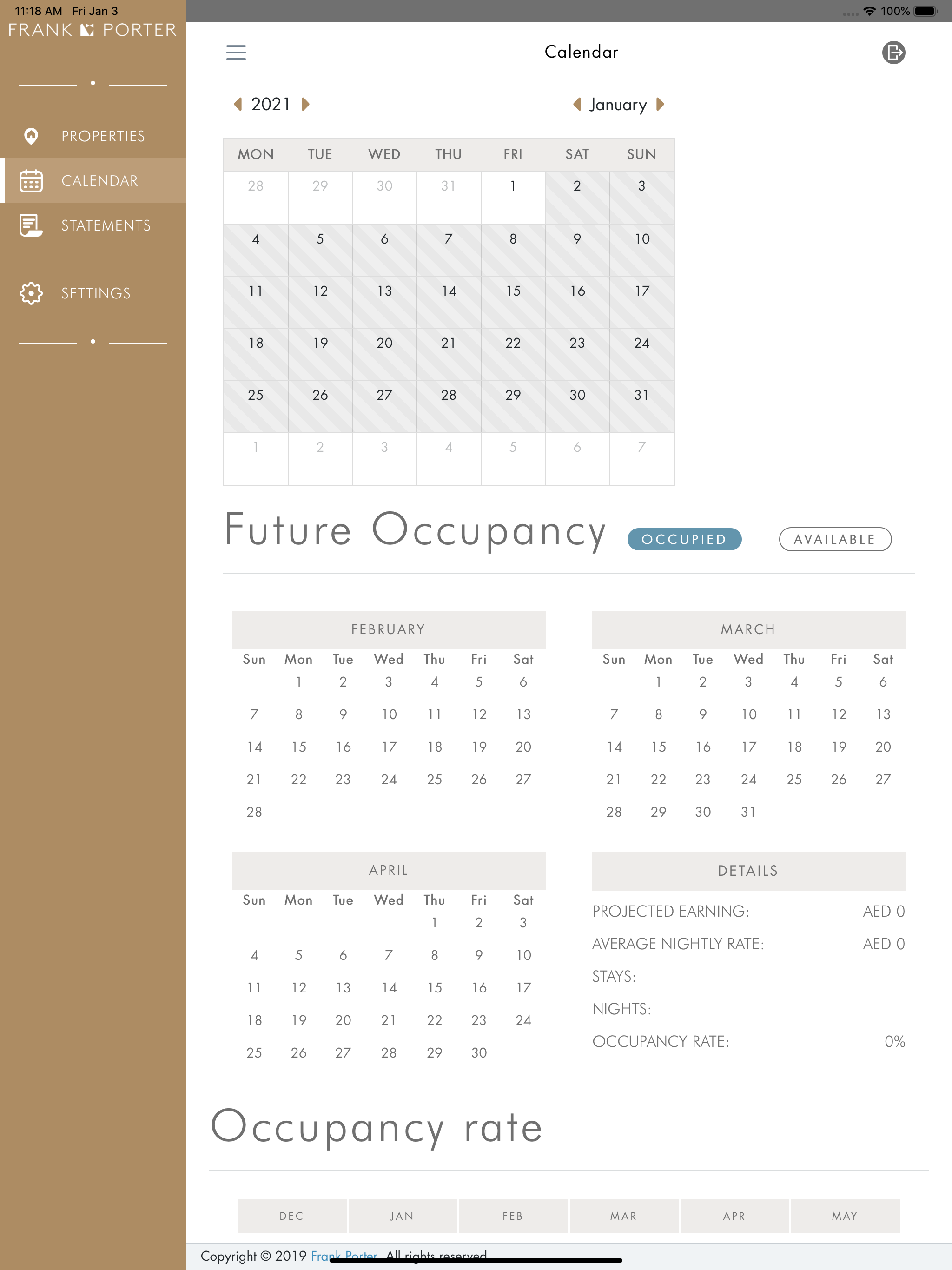Click the Properties location pin icon
The image size is (952, 1270).
pos(31,136)
